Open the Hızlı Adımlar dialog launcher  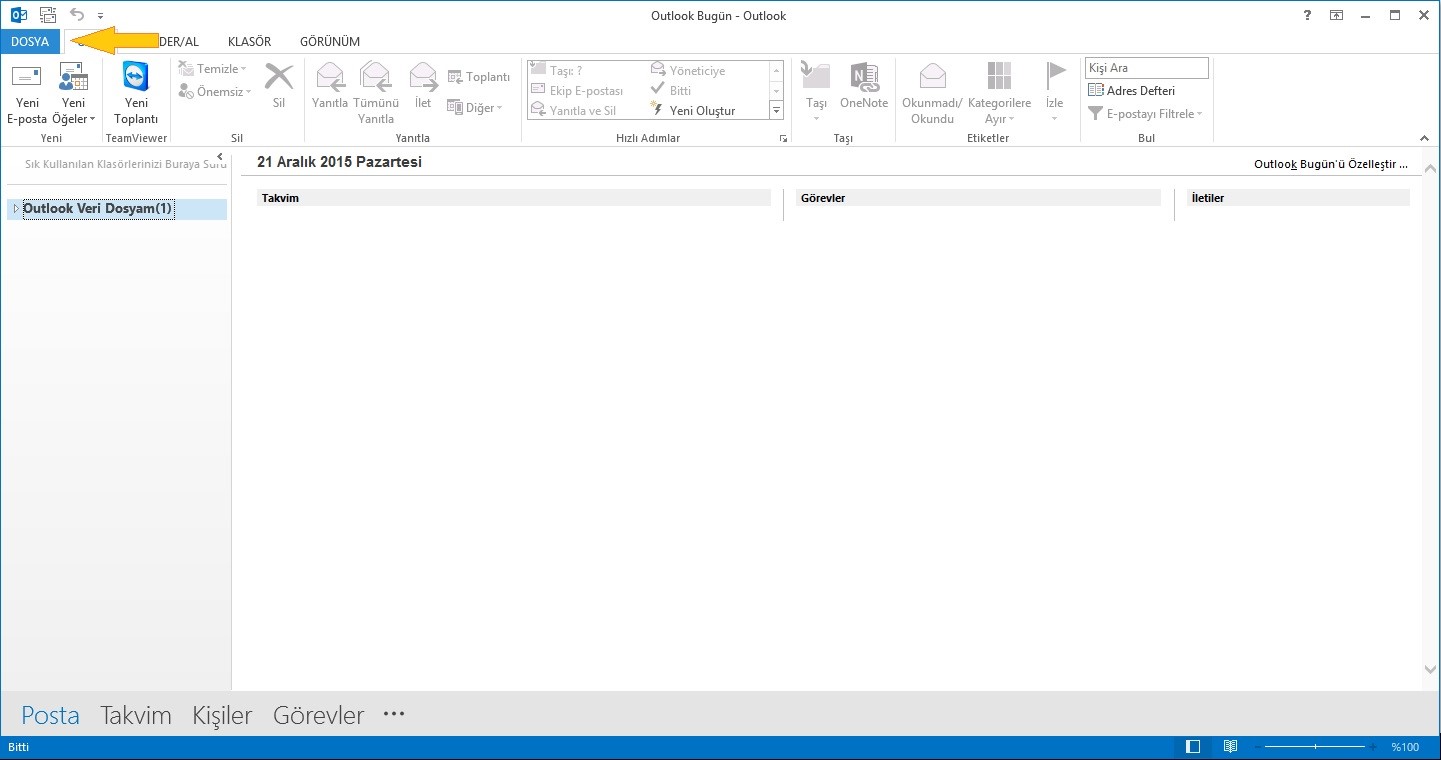pos(783,139)
